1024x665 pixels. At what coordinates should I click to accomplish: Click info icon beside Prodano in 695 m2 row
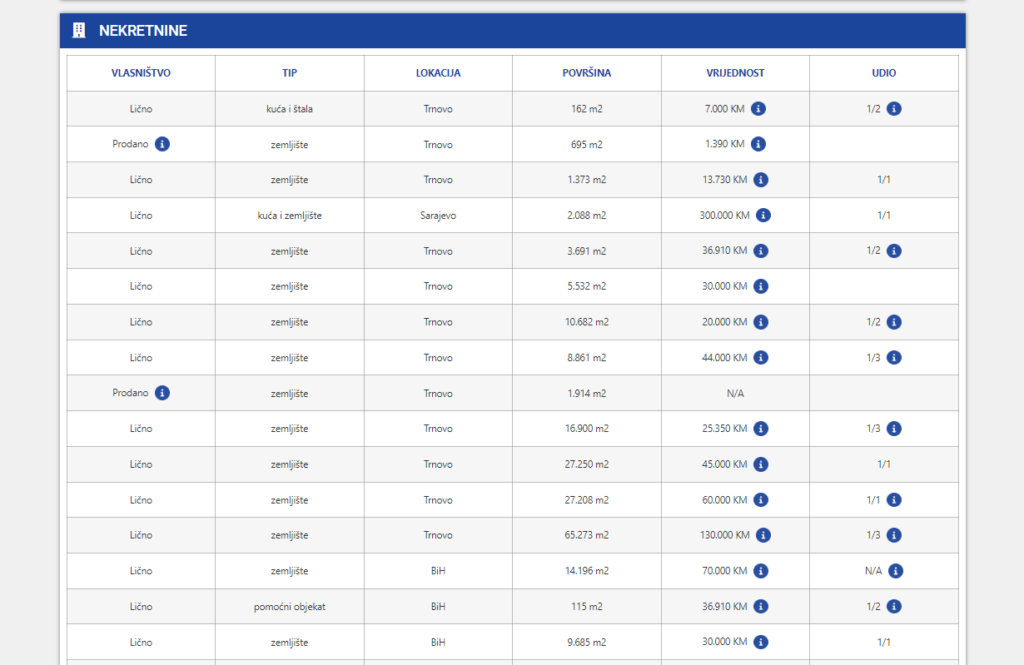pos(162,144)
